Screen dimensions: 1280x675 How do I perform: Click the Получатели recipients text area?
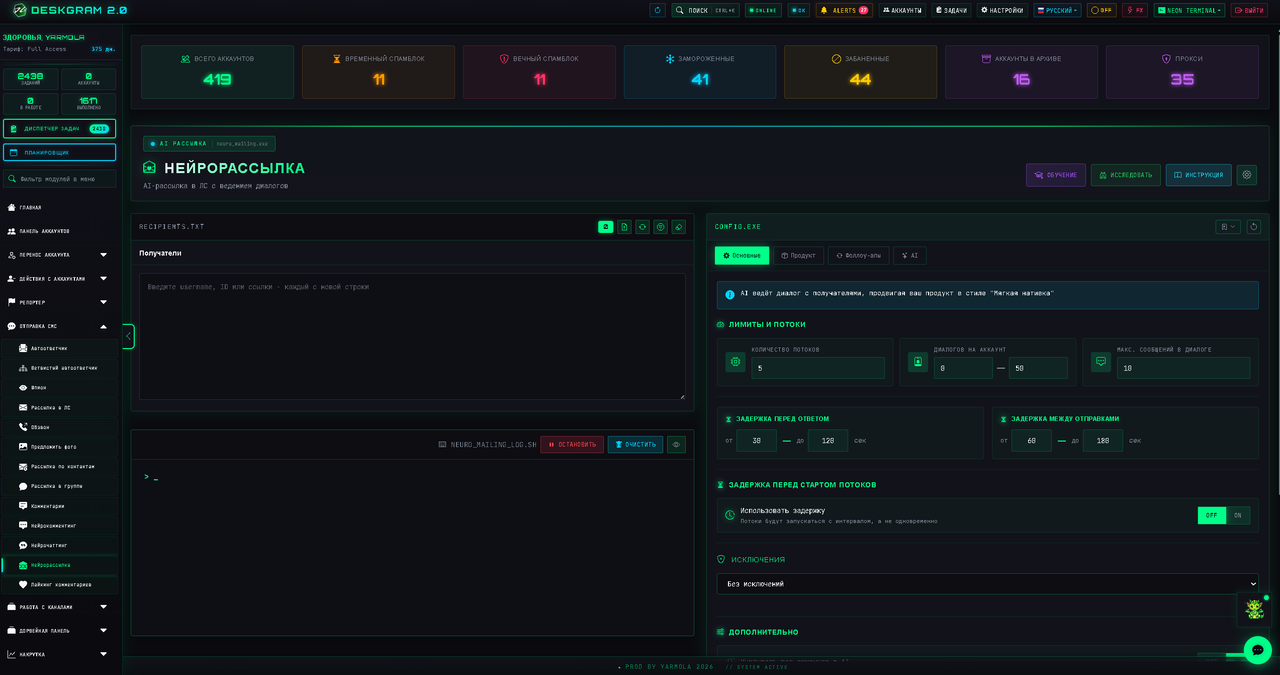[412, 338]
